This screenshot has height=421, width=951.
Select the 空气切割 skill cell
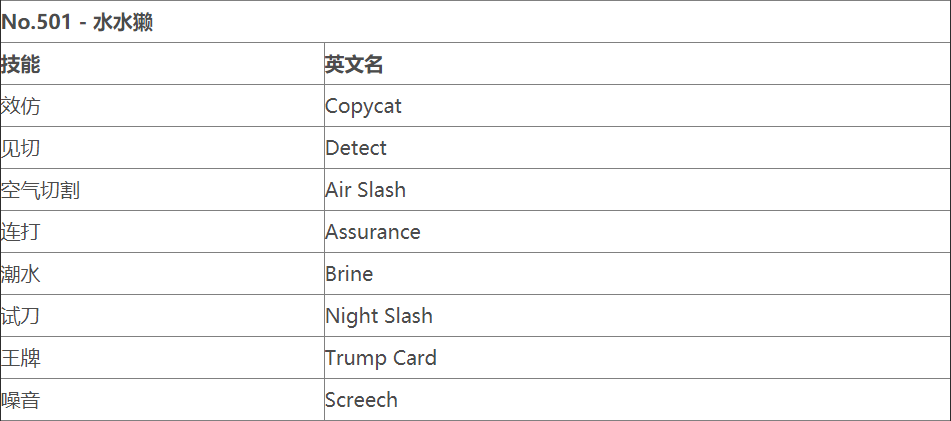pyautogui.click(x=40, y=190)
